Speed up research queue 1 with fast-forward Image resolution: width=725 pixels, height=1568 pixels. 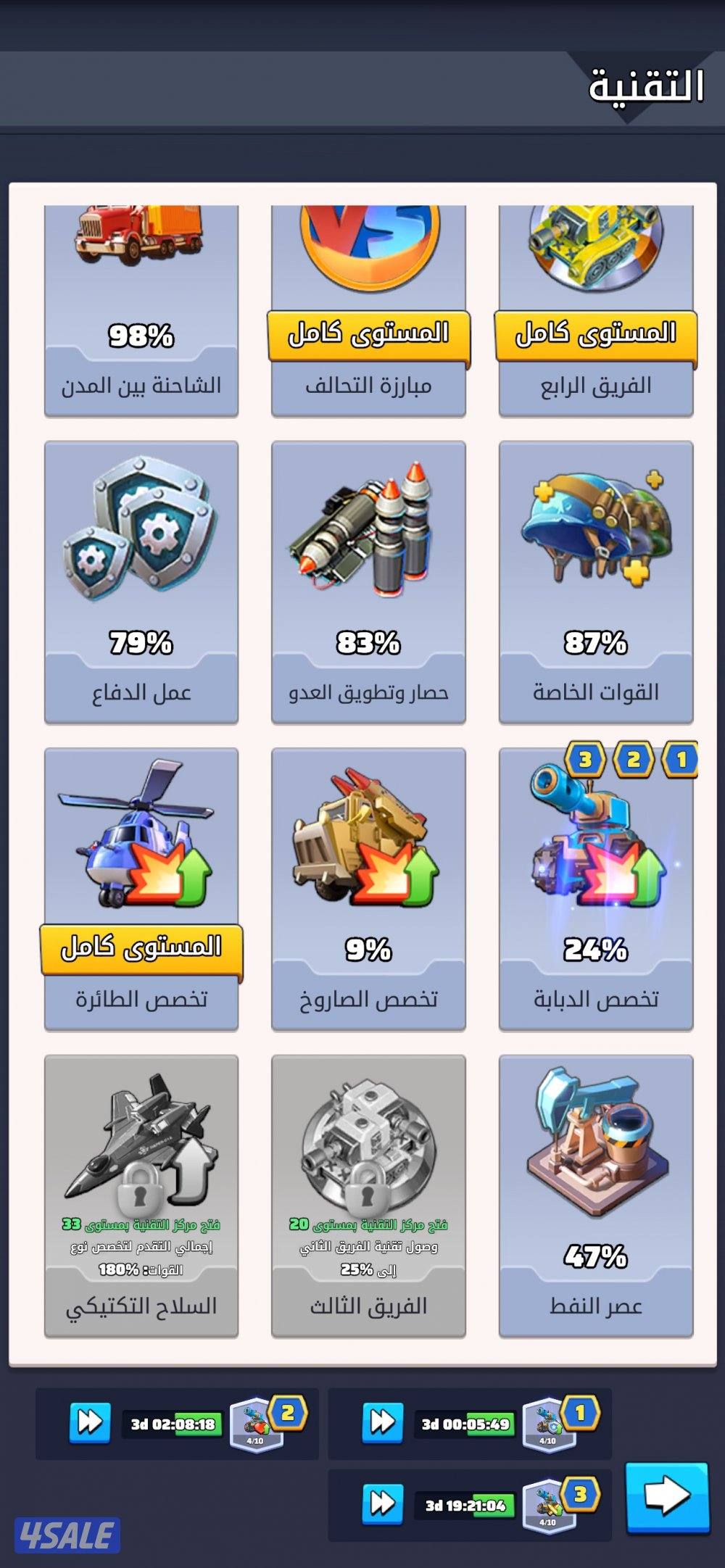pos(383,1423)
